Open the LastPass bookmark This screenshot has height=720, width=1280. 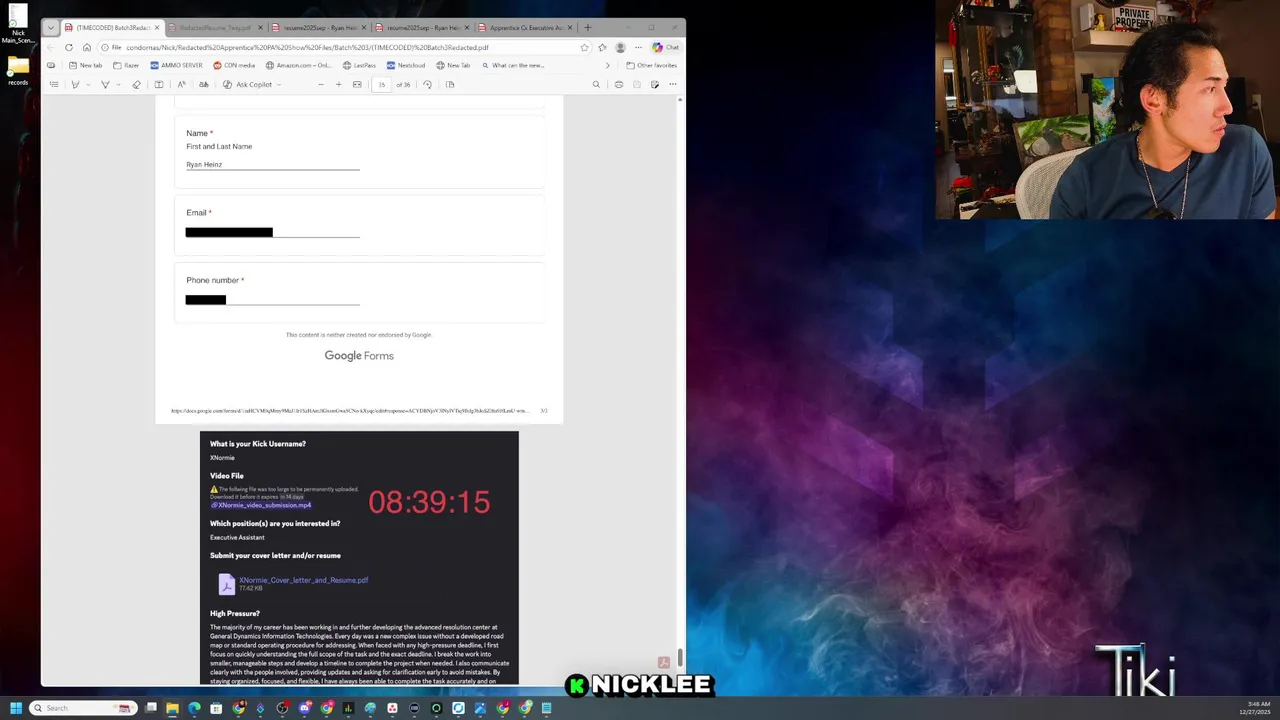click(x=359, y=65)
